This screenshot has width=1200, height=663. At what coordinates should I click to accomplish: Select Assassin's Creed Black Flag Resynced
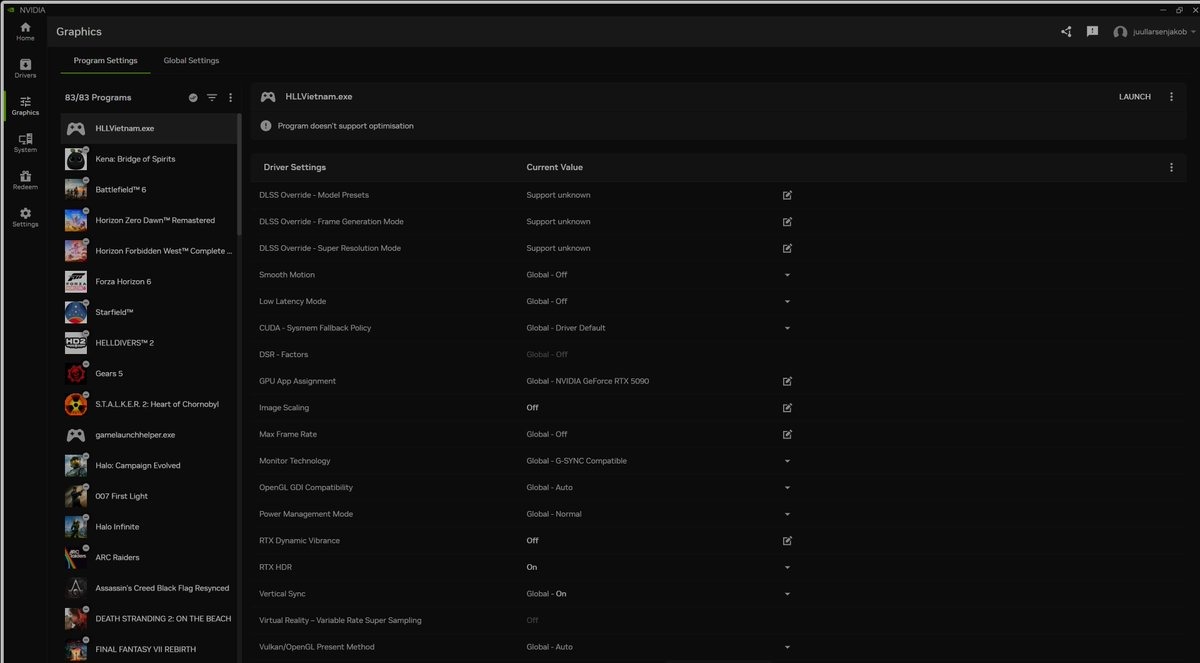[x=148, y=588]
